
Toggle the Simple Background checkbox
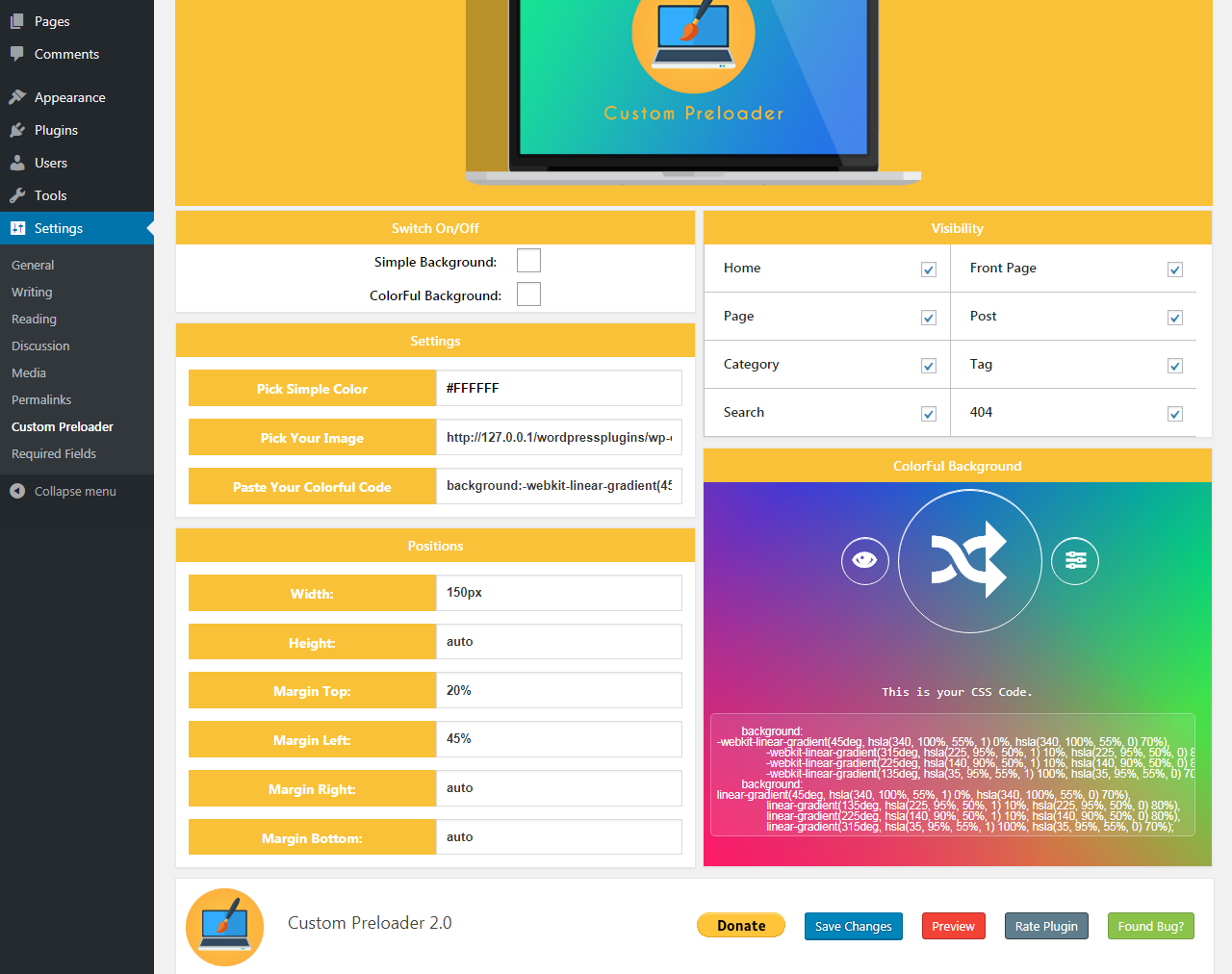coord(528,261)
